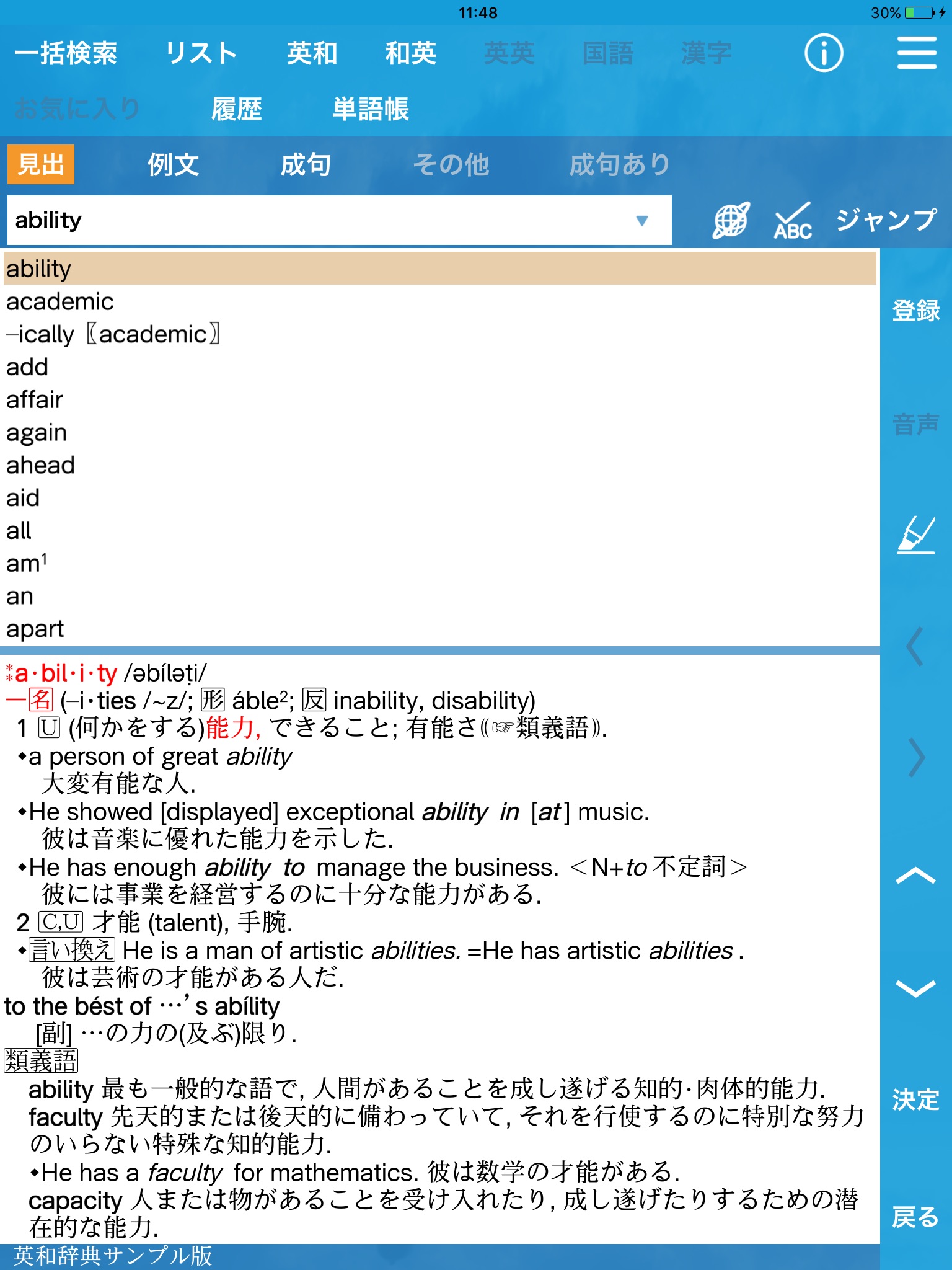
Task: Open the お気に入り favorites tab
Action: click(x=77, y=109)
